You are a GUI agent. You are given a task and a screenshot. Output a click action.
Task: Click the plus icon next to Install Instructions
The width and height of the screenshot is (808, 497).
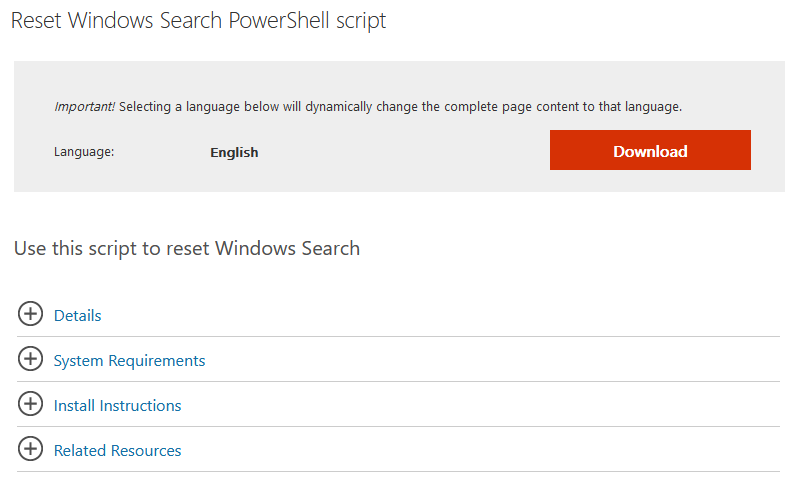coord(31,404)
